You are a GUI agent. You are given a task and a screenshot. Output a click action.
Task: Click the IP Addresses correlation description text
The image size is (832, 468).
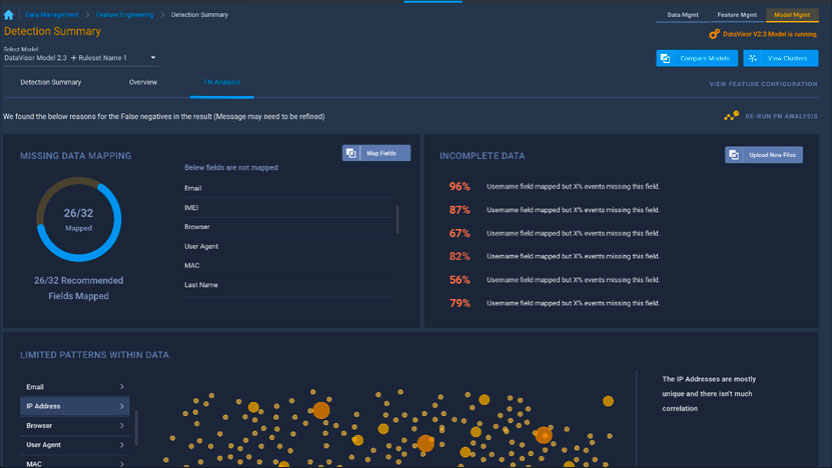709,394
